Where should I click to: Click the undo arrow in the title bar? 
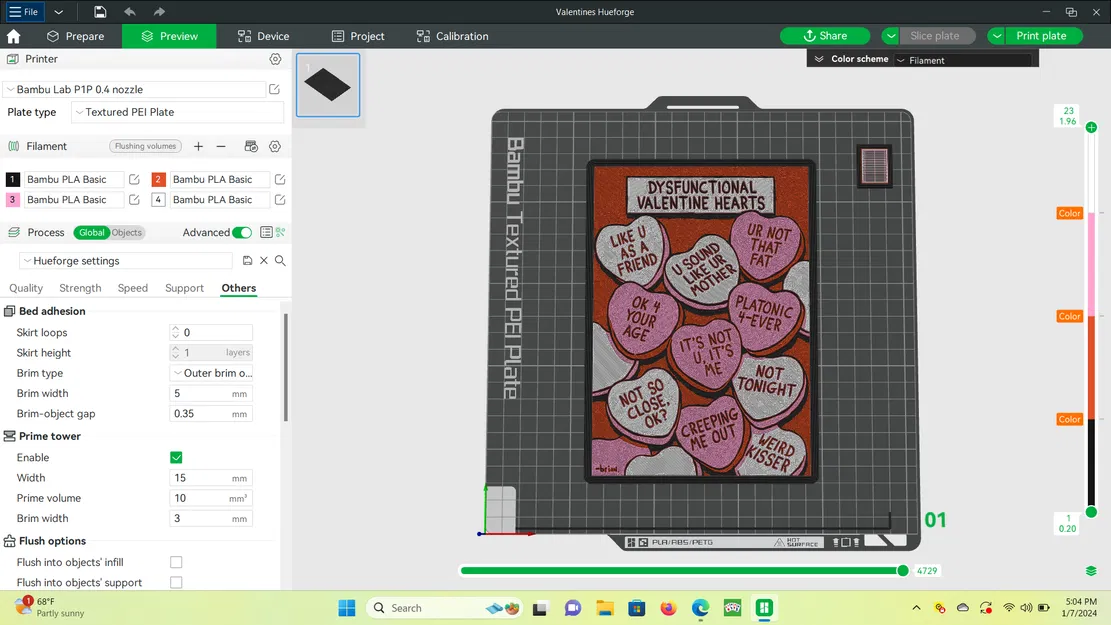point(130,11)
